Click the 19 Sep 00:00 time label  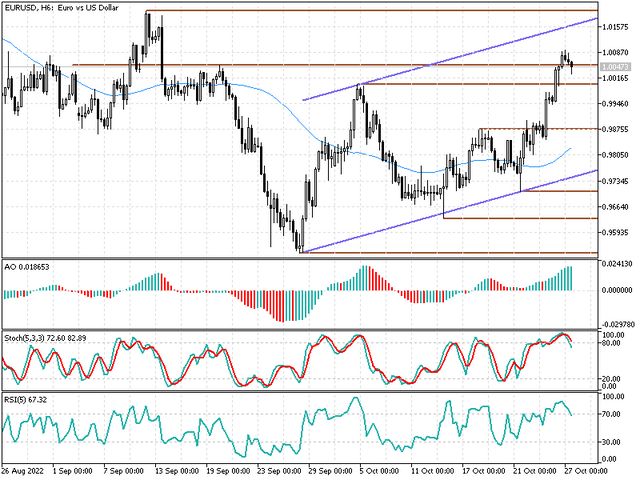pyautogui.click(x=228, y=471)
